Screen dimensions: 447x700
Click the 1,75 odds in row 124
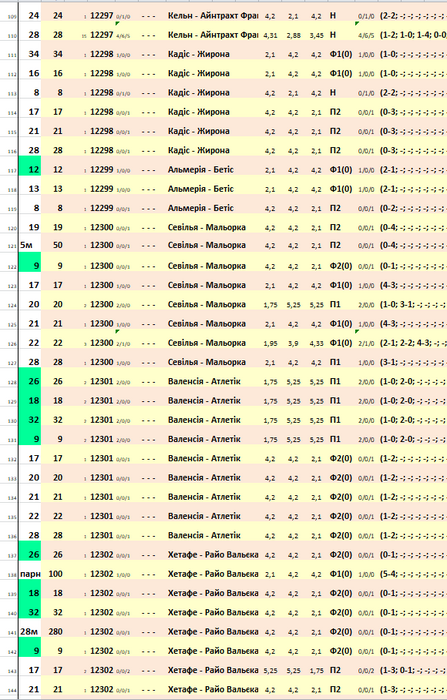pyautogui.click(x=270, y=304)
